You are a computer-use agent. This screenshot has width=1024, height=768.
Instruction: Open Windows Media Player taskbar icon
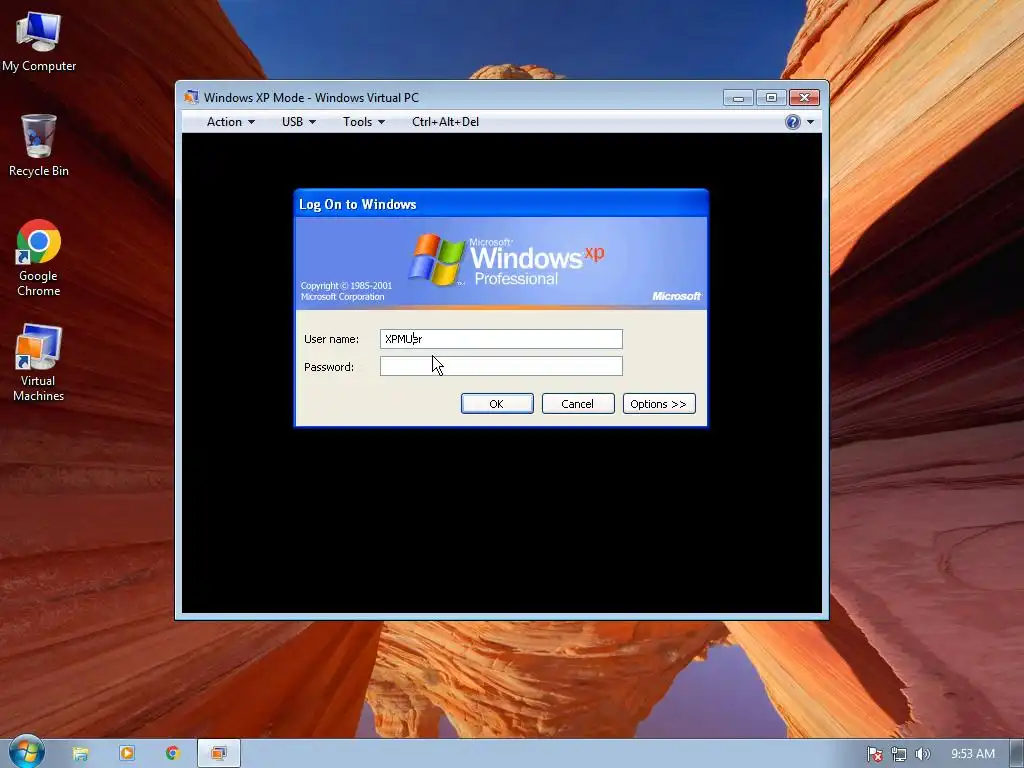[127, 753]
